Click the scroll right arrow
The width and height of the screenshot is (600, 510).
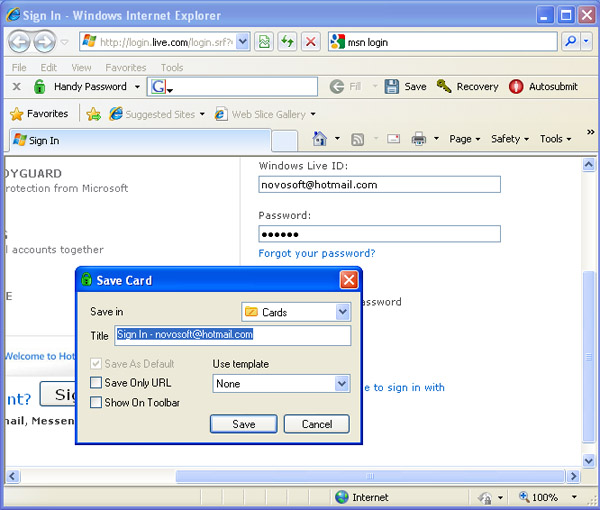(x=573, y=476)
